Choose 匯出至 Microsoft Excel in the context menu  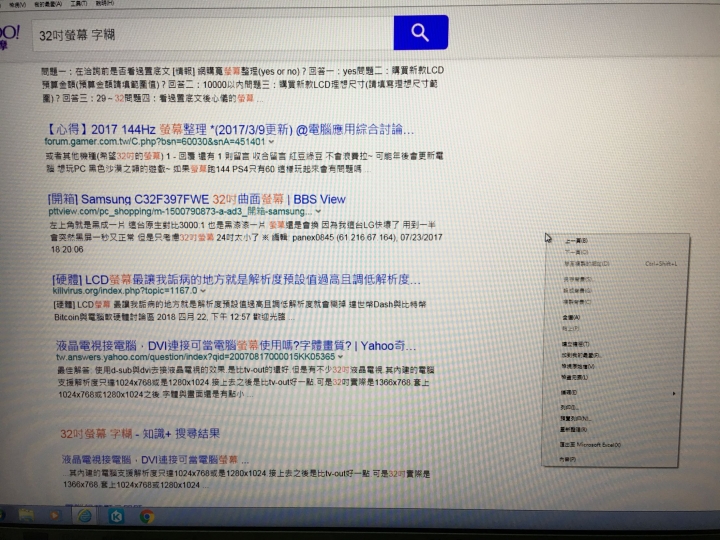(590, 444)
